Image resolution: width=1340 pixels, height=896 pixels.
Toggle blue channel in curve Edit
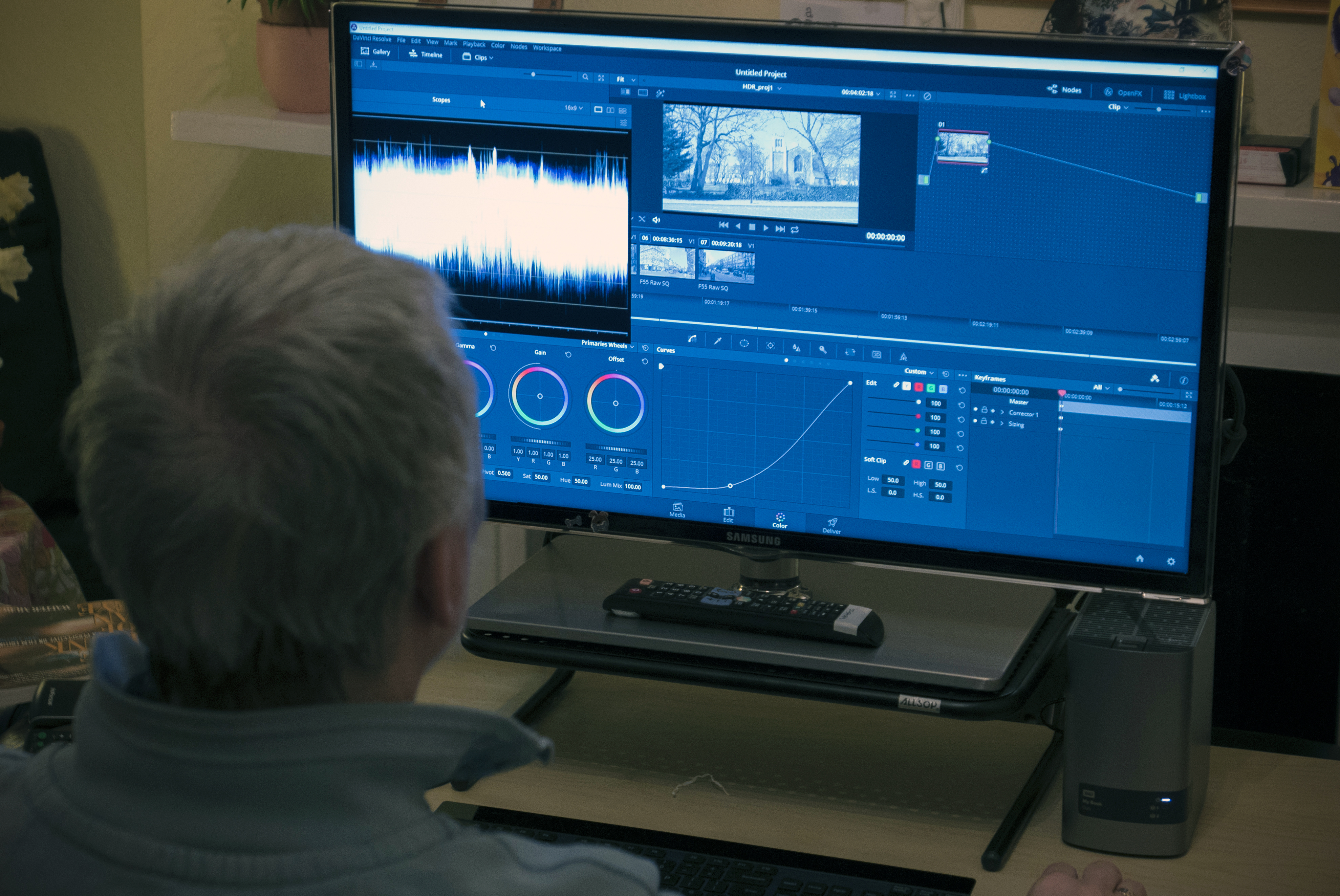click(x=943, y=390)
